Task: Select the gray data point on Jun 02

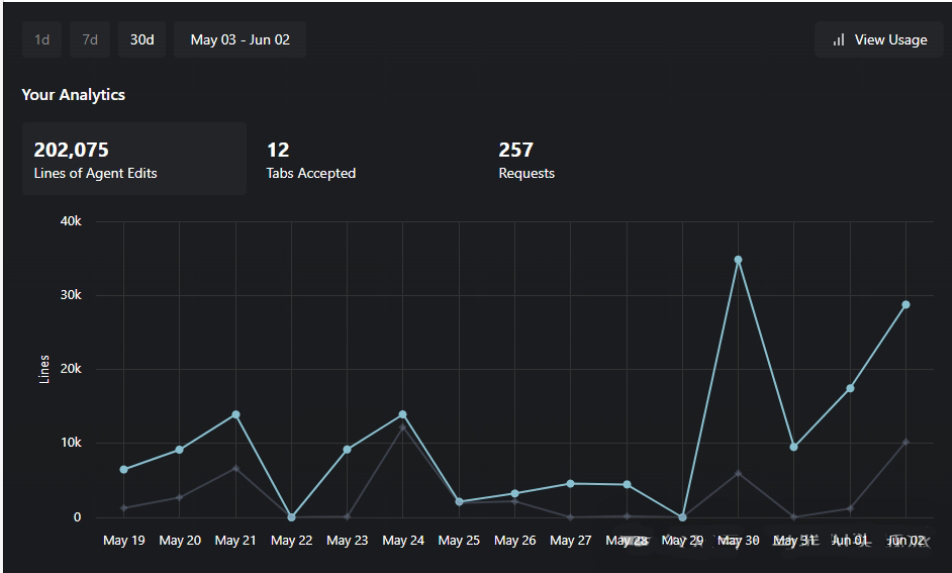Action: pos(906,441)
